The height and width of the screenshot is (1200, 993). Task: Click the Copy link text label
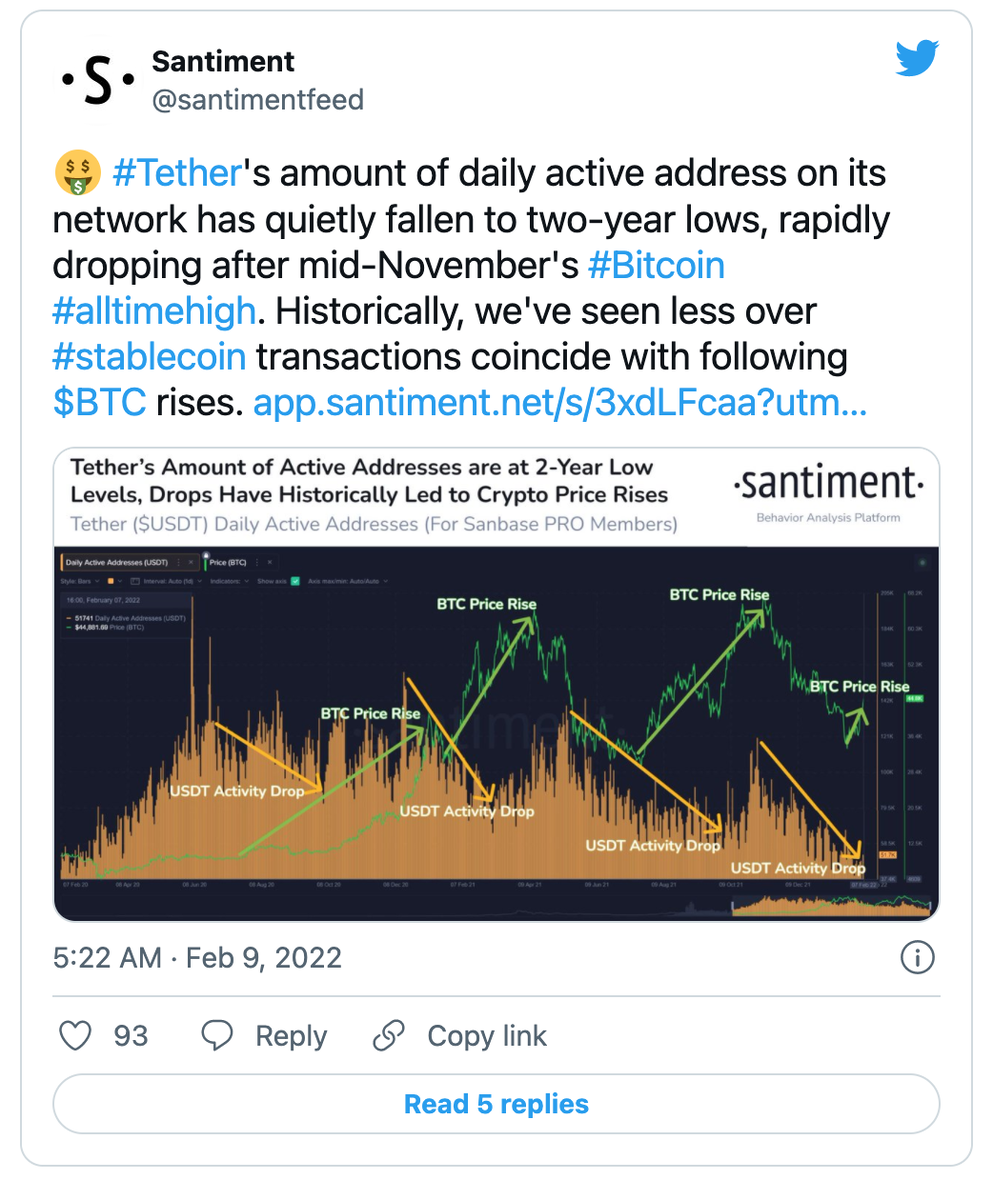487,1037
